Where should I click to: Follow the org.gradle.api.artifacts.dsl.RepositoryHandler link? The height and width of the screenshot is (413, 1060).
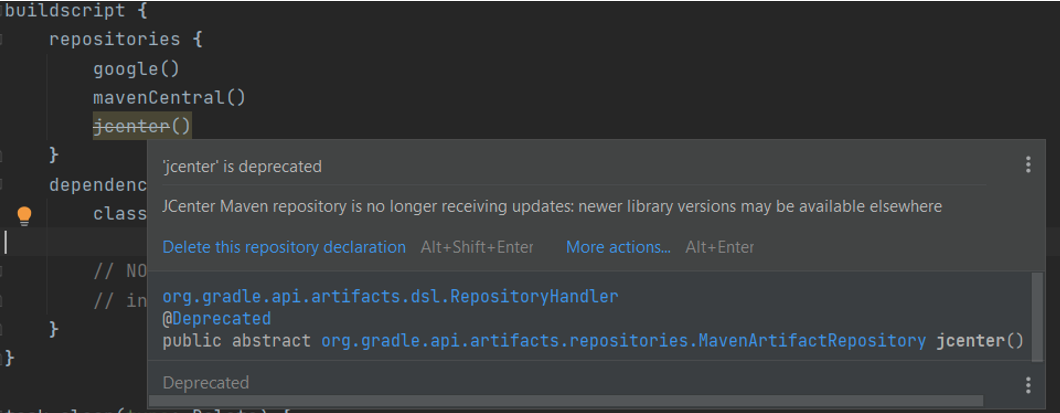tap(390, 297)
